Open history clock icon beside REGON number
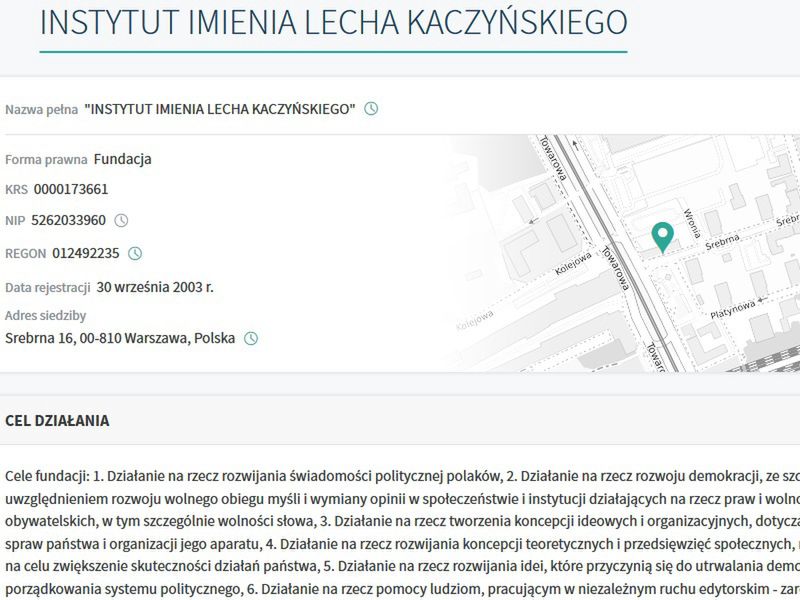 pyautogui.click(x=135, y=254)
